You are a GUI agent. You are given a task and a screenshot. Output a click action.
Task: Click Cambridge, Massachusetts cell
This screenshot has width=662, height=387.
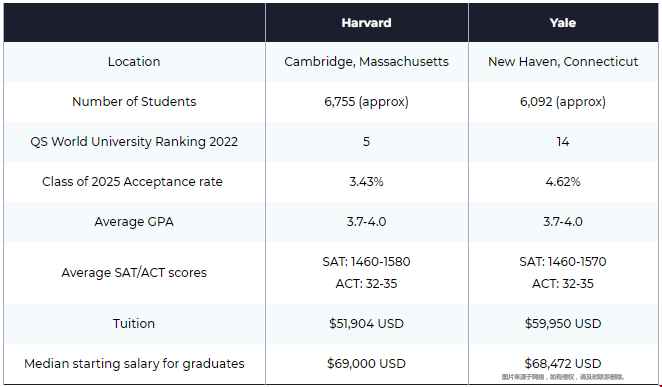tap(366, 62)
